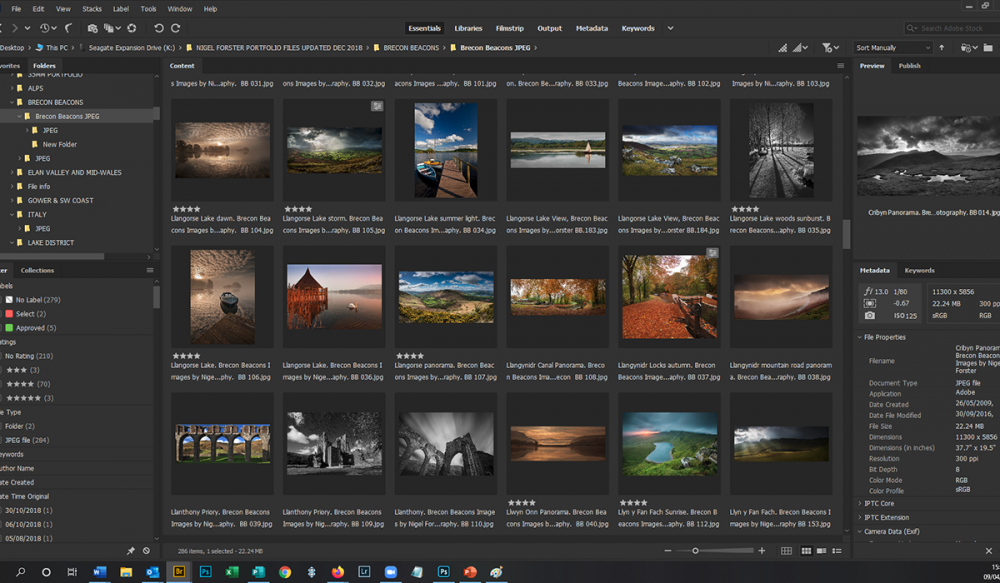The width and height of the screenshot is (1000, 583).
Task: Create a new folder icon
Action: click(988, 48)
